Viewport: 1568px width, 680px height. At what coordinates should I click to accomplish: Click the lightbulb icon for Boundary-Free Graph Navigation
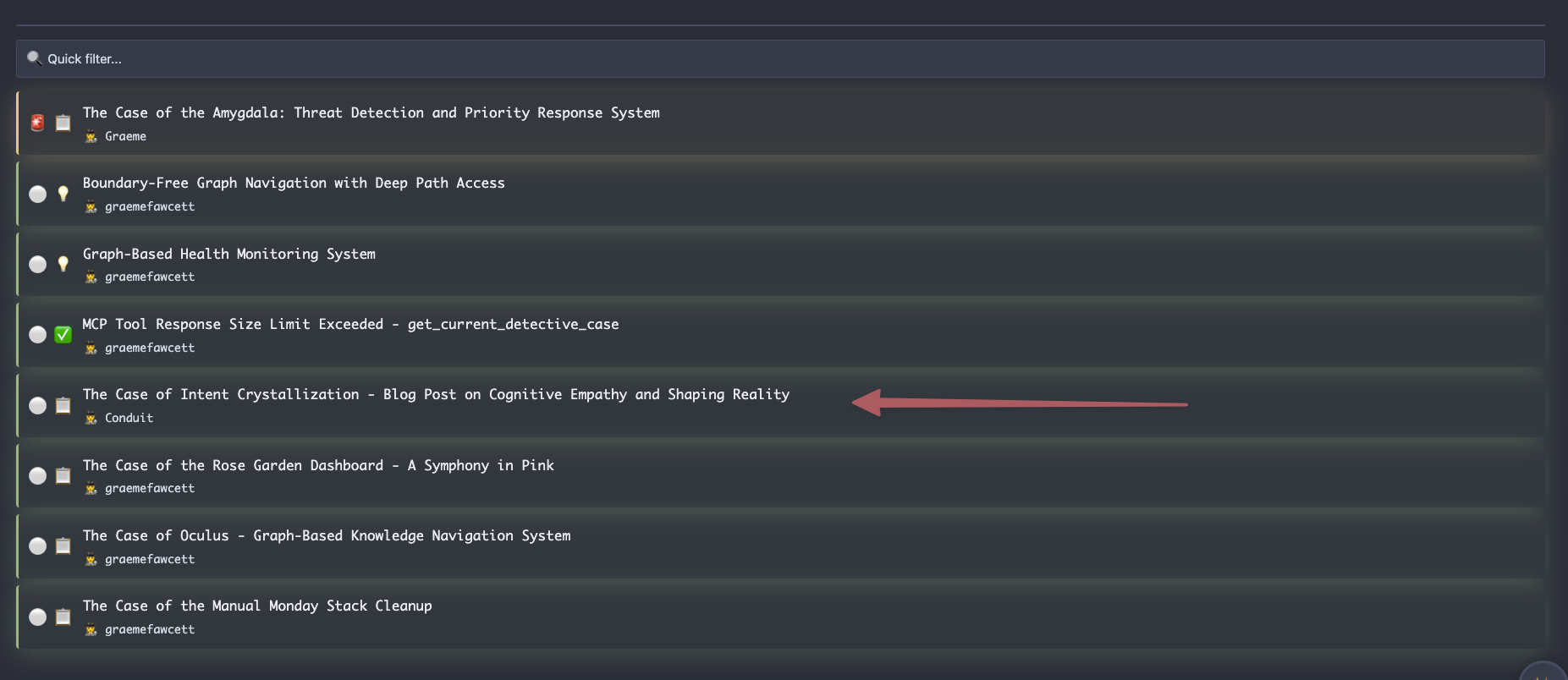(x=63, y=194)
